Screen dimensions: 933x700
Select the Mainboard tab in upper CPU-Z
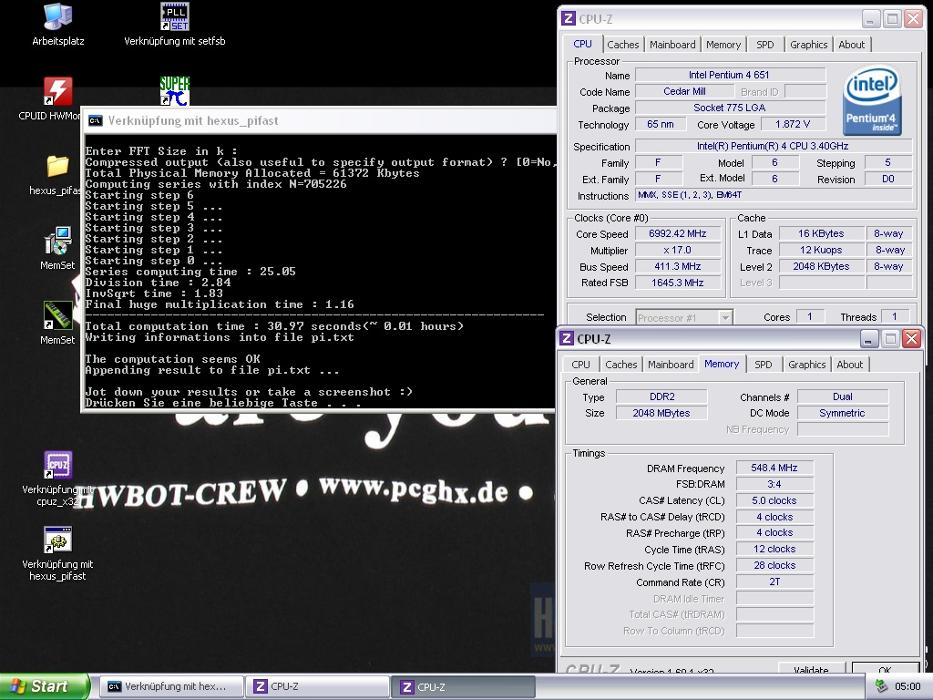pos(672,45)
